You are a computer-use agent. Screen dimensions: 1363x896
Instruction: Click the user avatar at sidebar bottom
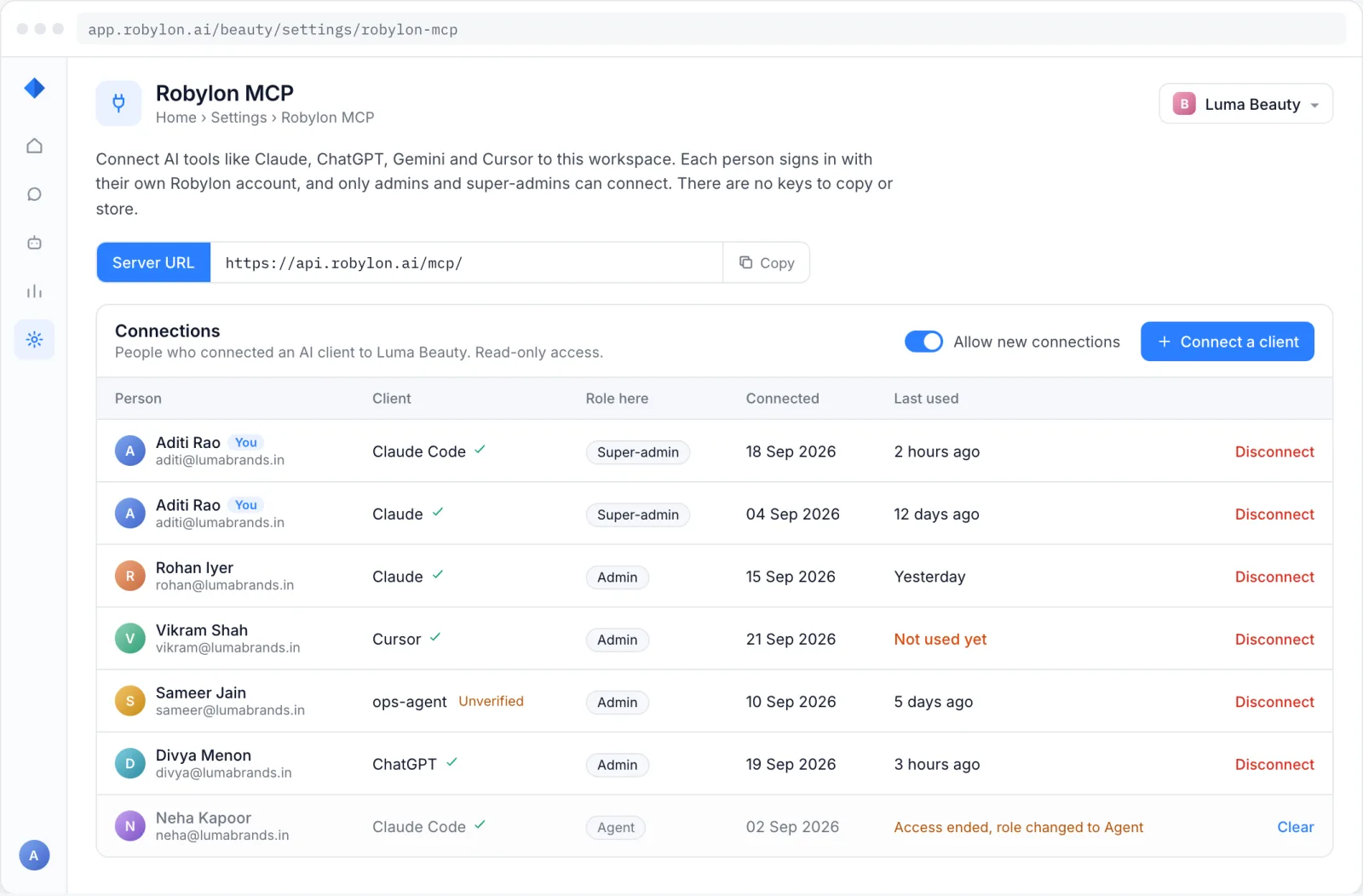pyautogui.click(x=34, y=855)
